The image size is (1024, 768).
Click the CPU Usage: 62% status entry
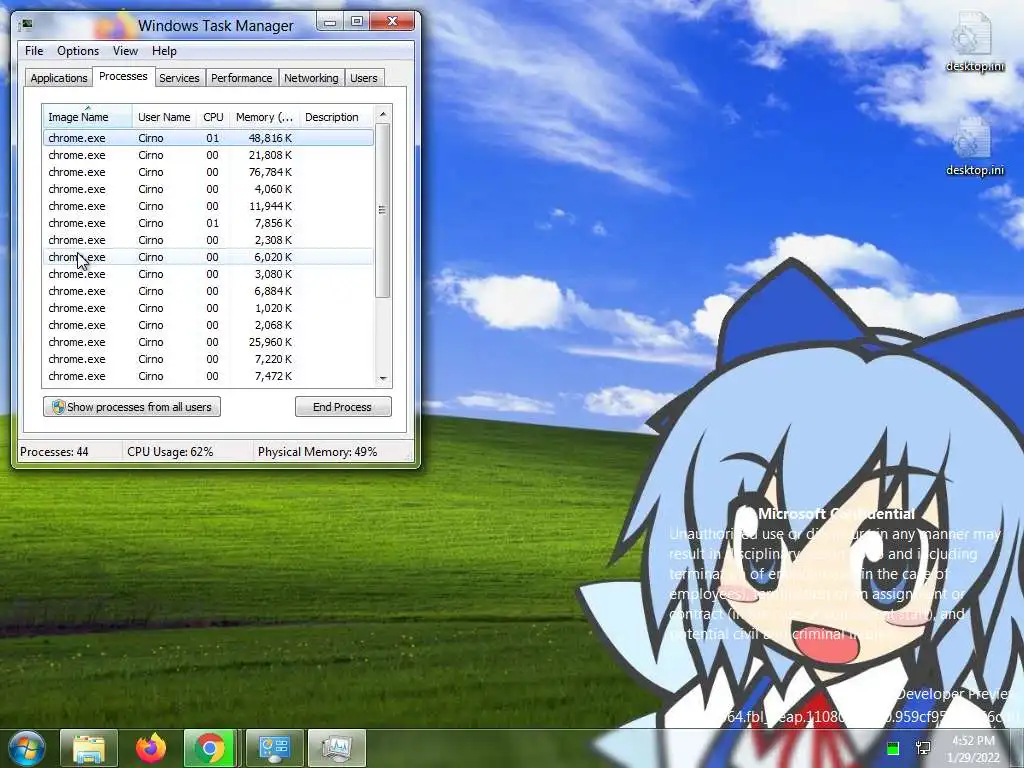coord(170,451)
